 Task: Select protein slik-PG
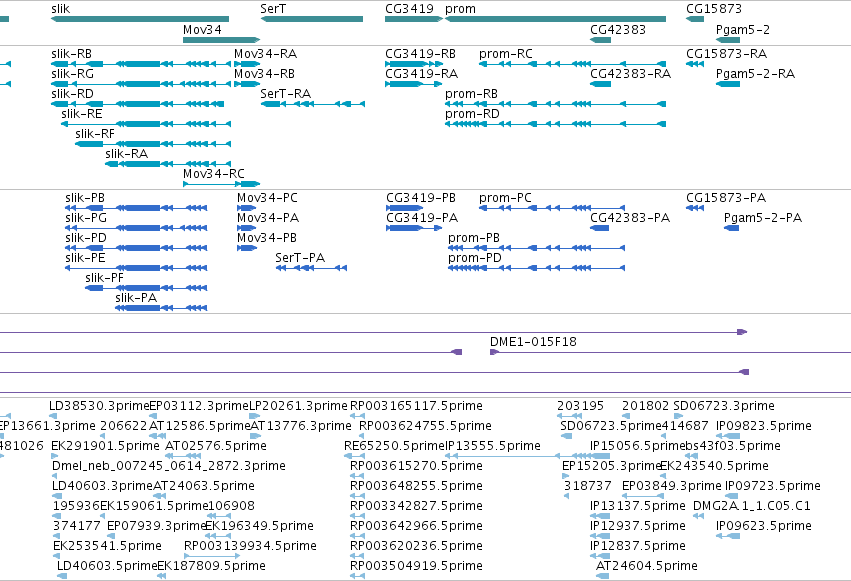136,228
